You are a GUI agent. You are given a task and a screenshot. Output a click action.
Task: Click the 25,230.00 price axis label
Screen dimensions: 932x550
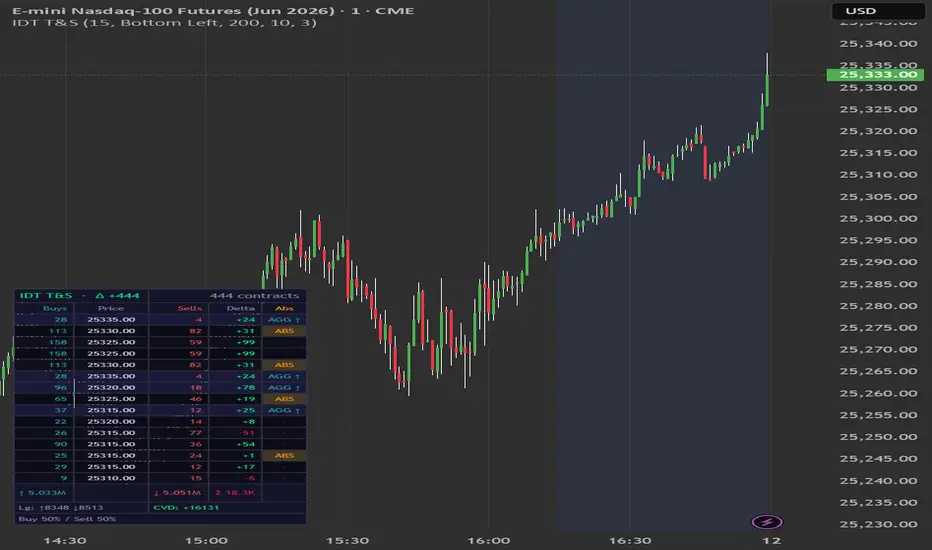pyautogui.click(x=878, y=524)
